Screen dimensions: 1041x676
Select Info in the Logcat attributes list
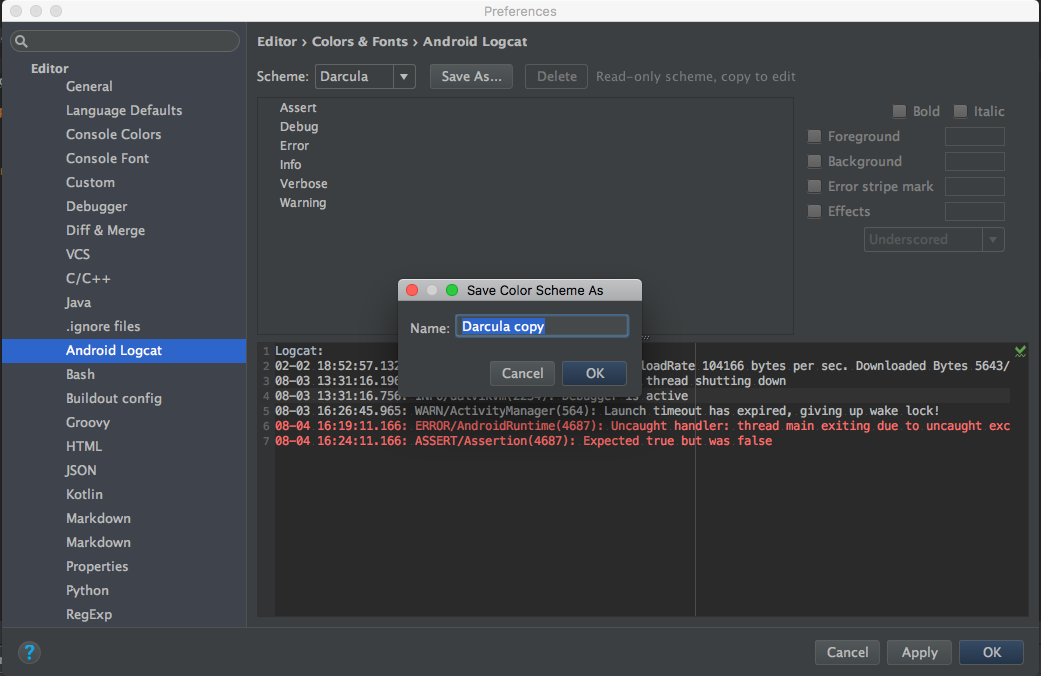290,165
